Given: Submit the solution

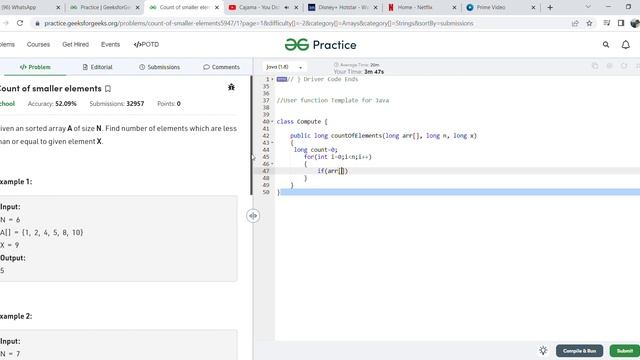Looking at the screenshot, I should pyautogui.click(x=624, y=351).
